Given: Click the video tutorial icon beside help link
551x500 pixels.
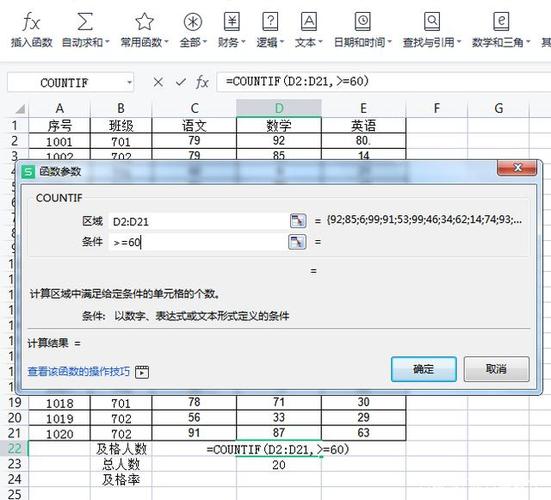Looking at the screenshot, I should click(142, 372).
